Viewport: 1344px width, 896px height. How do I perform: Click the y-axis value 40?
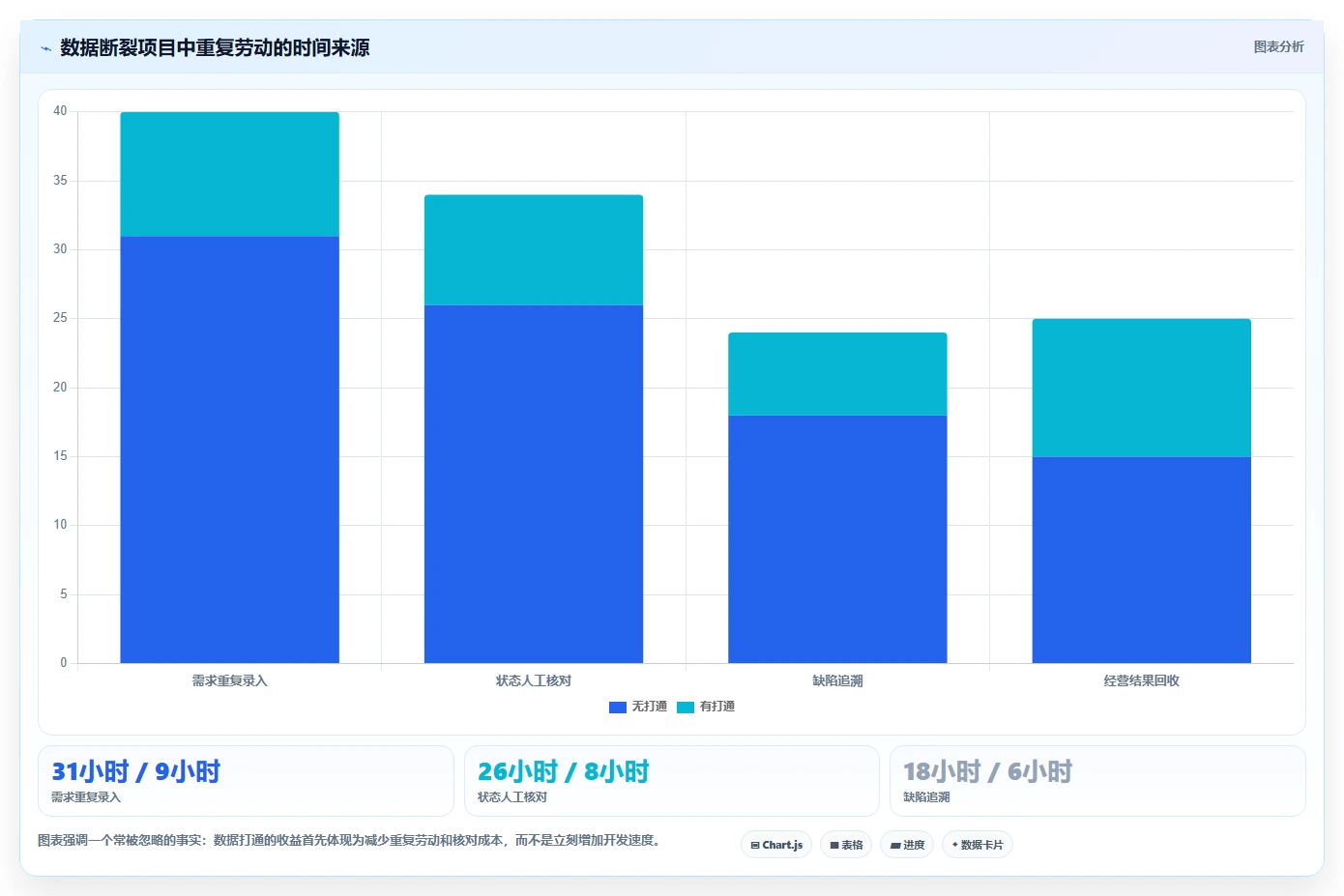click(x=60, y=111)
